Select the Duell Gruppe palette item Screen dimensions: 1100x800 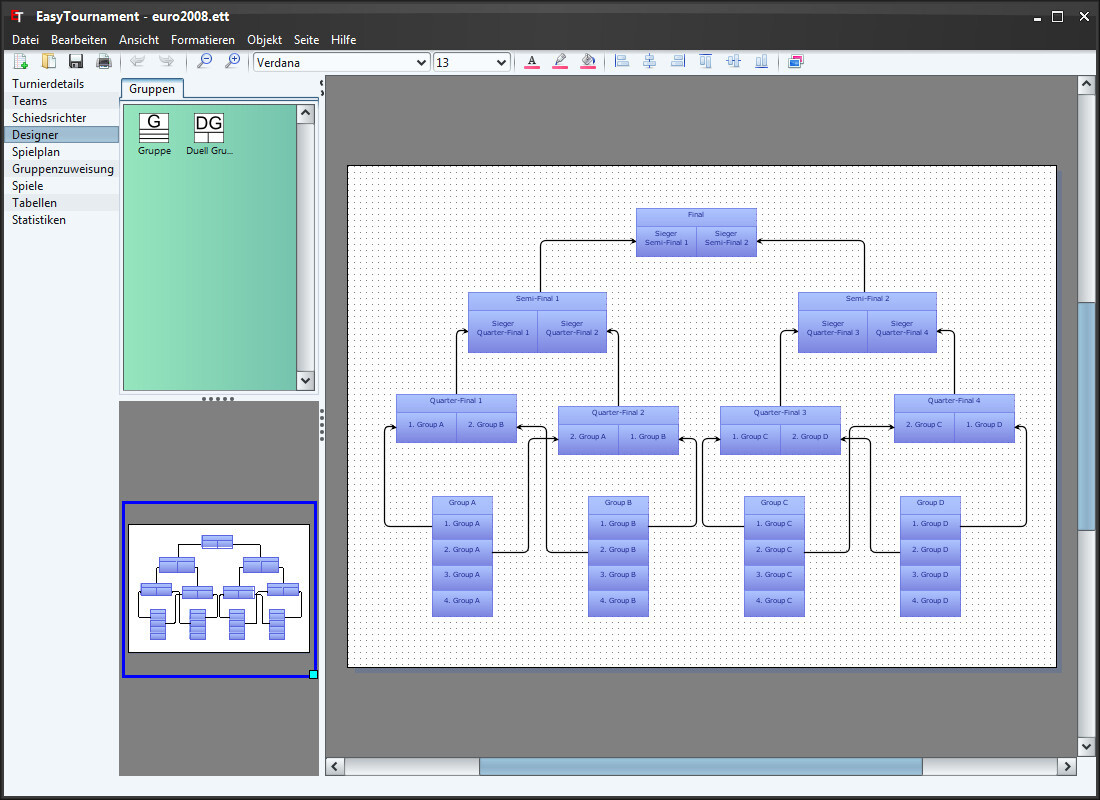coord(209,134)
